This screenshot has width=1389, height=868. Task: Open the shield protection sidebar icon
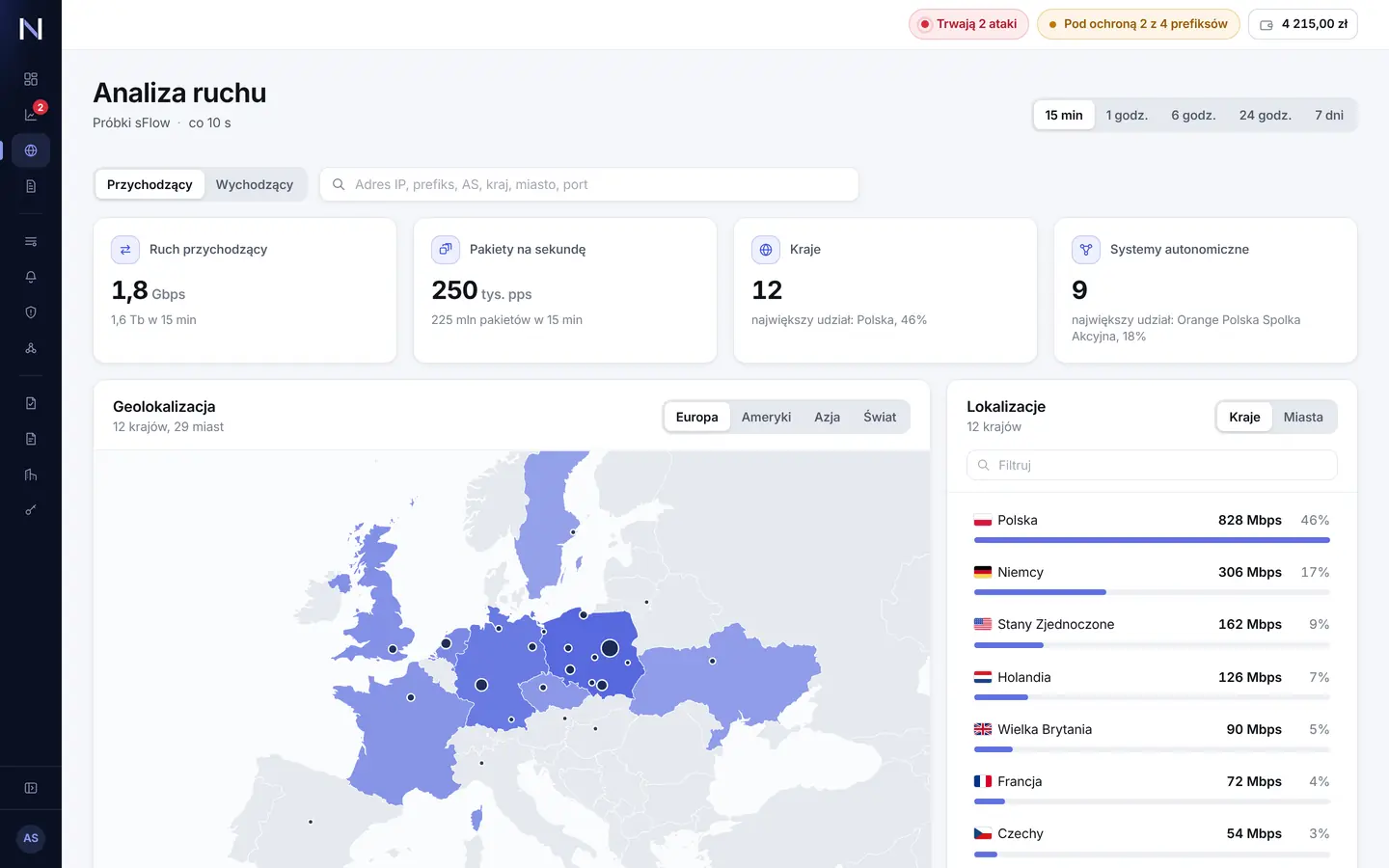point(31,312)
